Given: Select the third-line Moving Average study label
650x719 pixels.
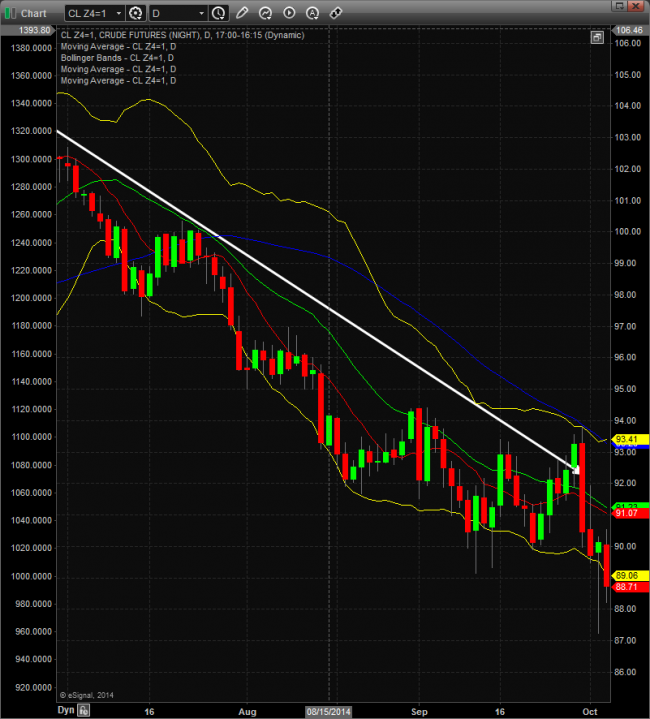Looking at the screenshot, I should click(x=118, y=69).
